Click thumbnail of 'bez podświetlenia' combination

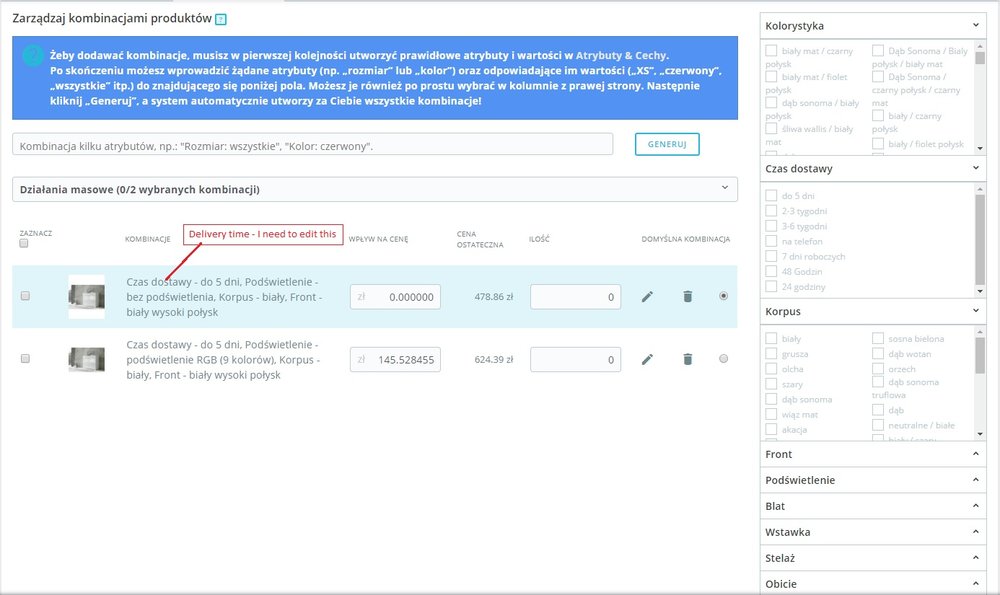pos(87,297)
